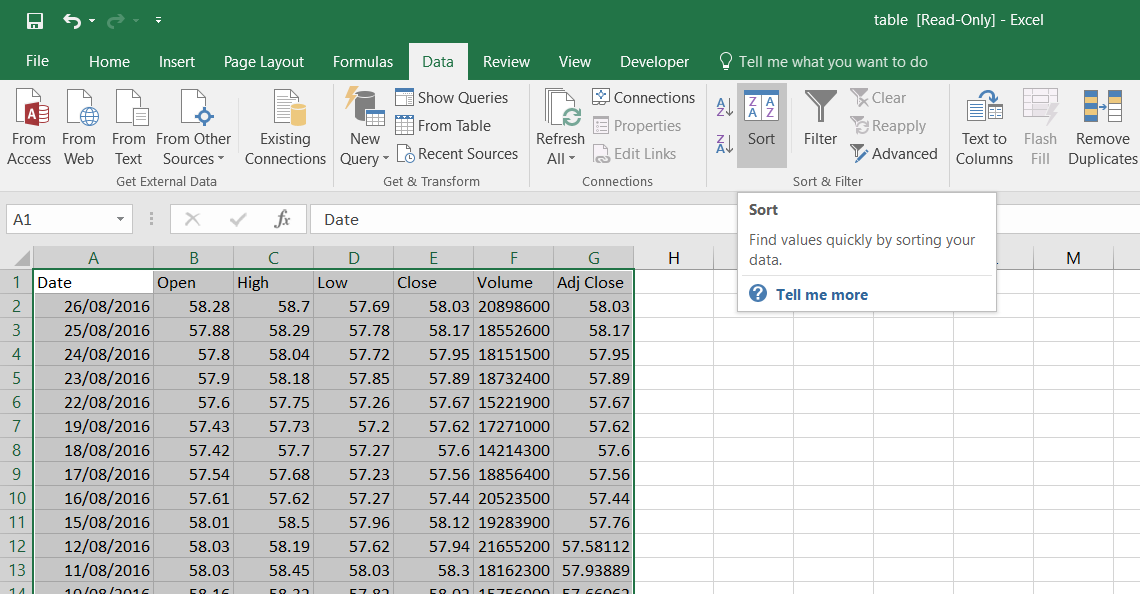Open Advanced filter options

894,153
